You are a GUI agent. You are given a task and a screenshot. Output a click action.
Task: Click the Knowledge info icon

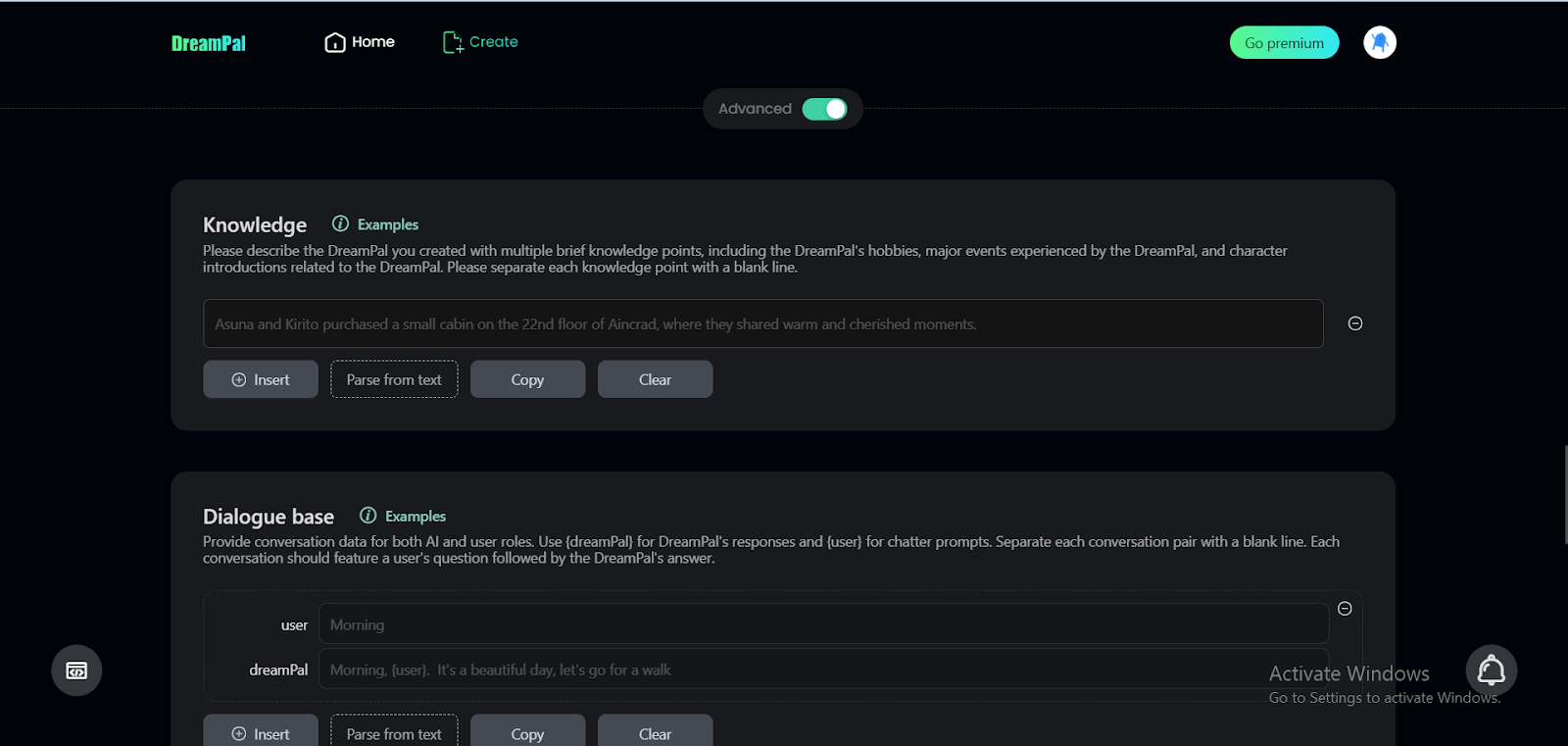[x=340, y=224]
